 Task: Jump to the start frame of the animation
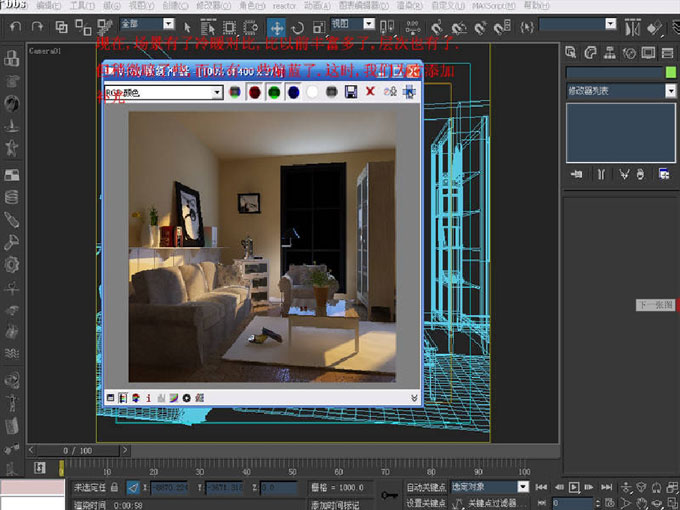(541, 487)
